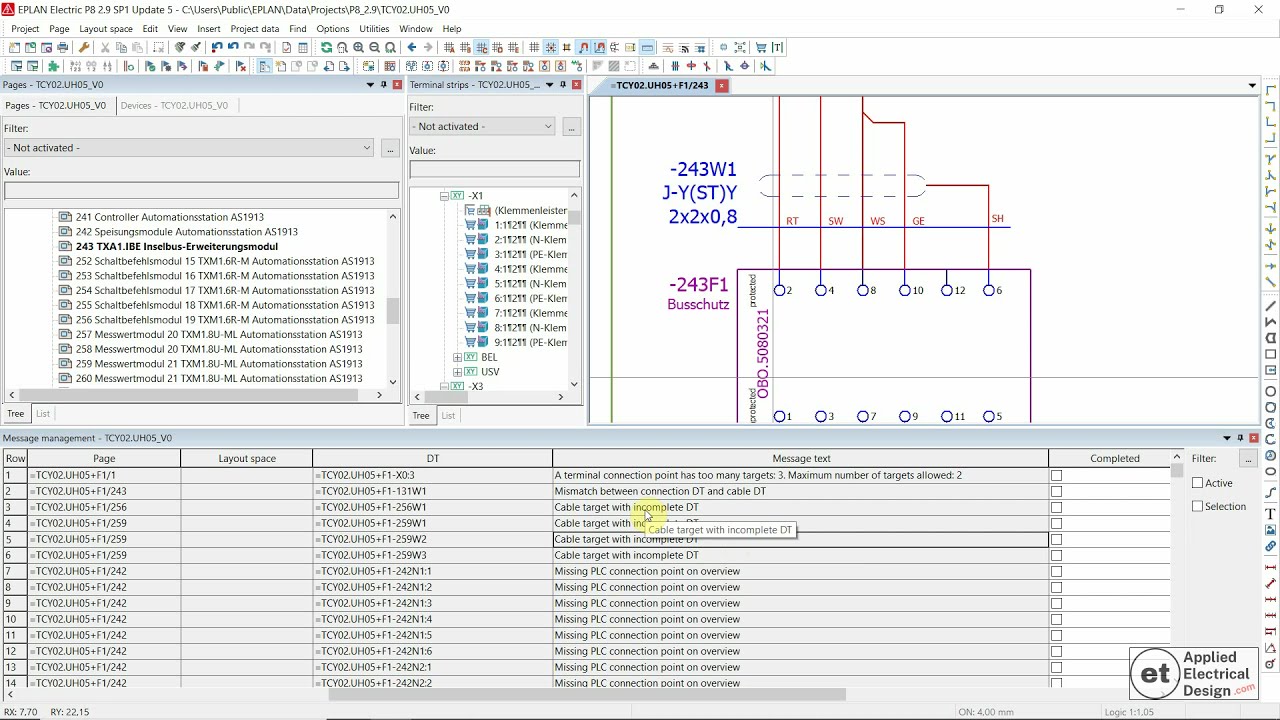Image resolution: width=1280 pixels, height=720 pixels.
Task: Open the Project menu
Action: [x=25, y=29]
